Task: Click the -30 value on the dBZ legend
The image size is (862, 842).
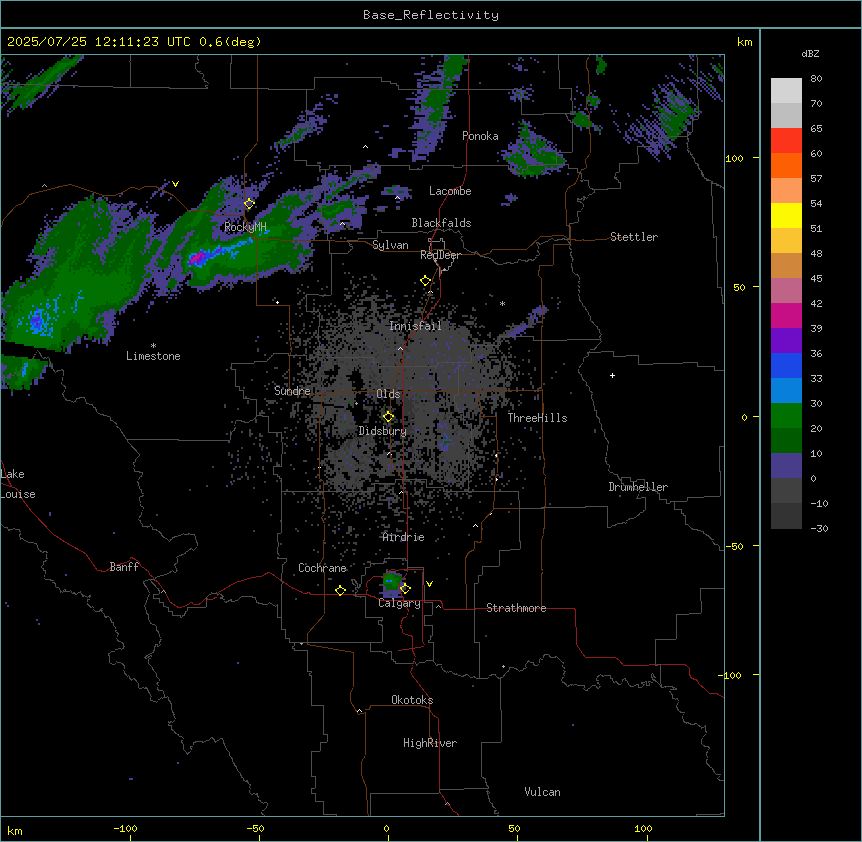Action: (819, 529)
